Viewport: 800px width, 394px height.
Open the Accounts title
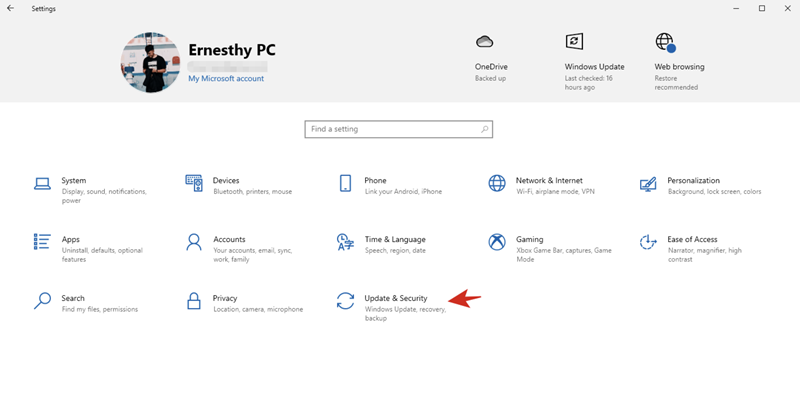click(x=229, y=239)
